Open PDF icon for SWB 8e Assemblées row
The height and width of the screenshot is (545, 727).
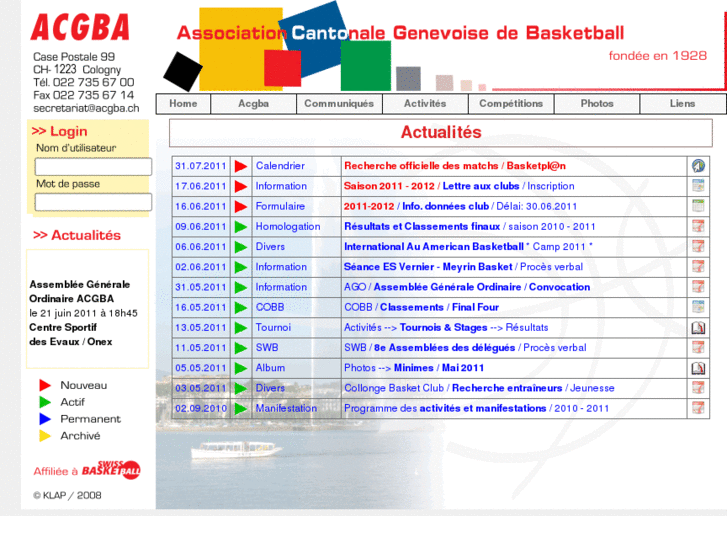coord(698,347)
